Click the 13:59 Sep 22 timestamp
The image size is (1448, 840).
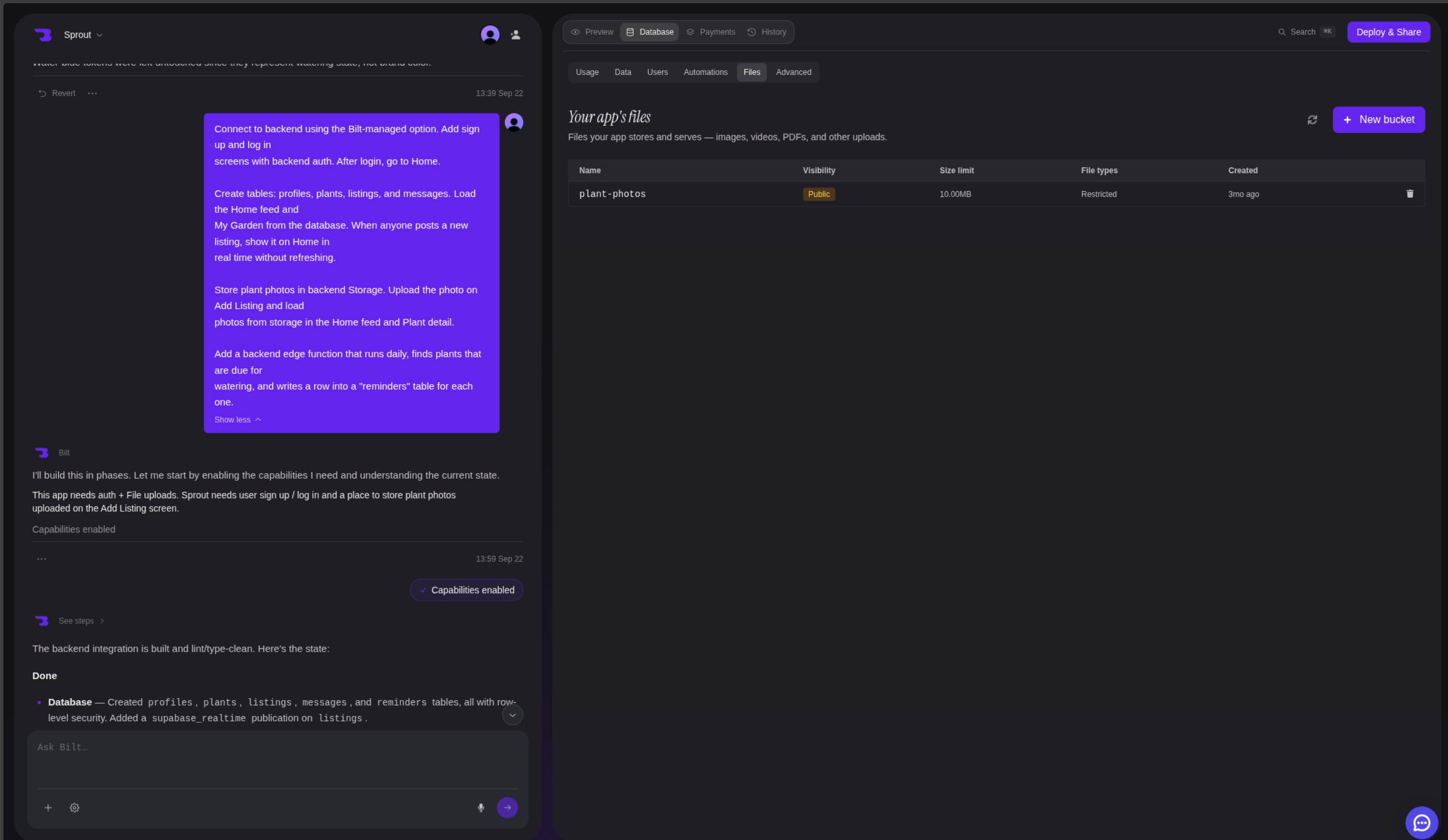(499, 559)
